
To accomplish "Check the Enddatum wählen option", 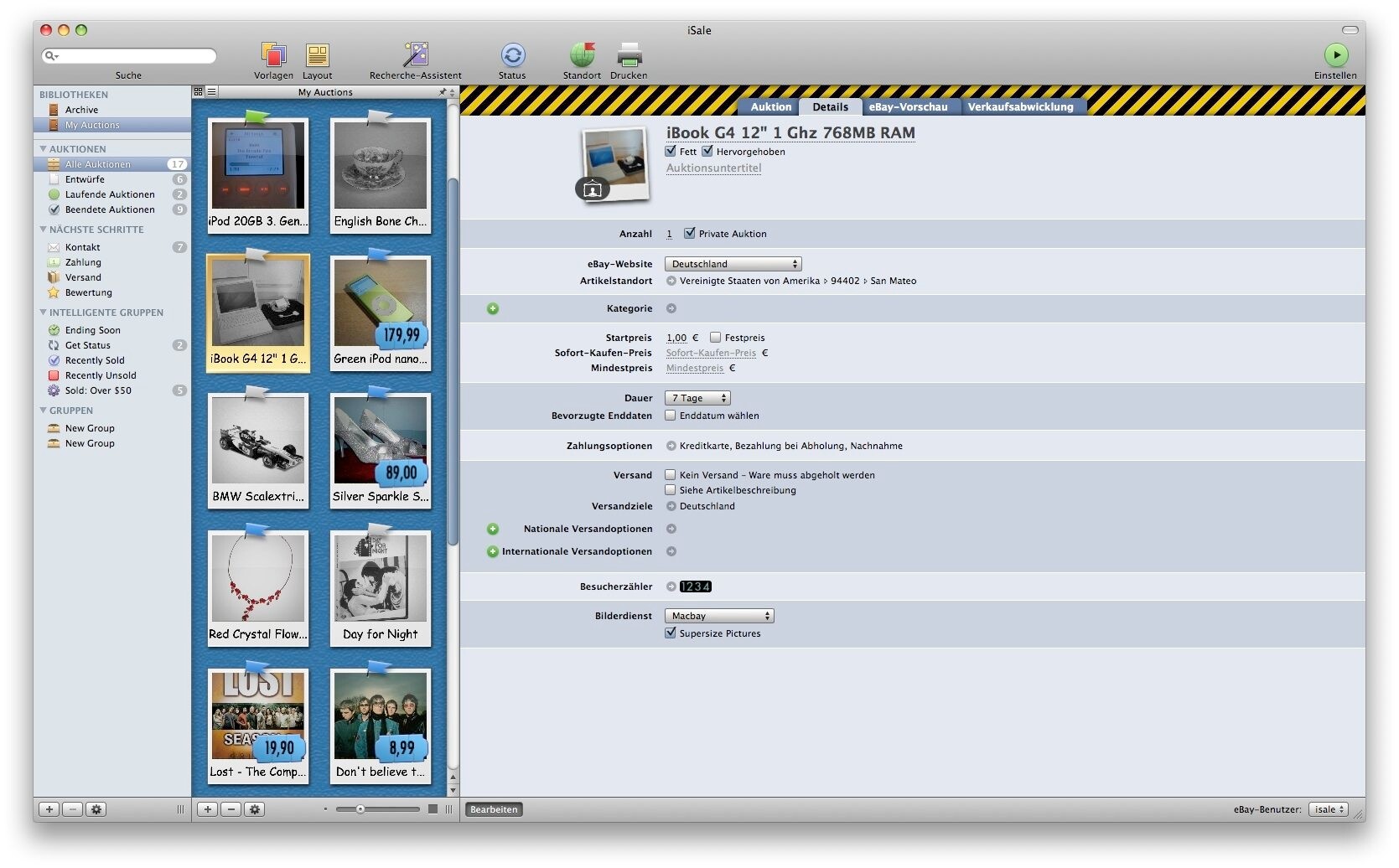I will (x=671, y=416).
